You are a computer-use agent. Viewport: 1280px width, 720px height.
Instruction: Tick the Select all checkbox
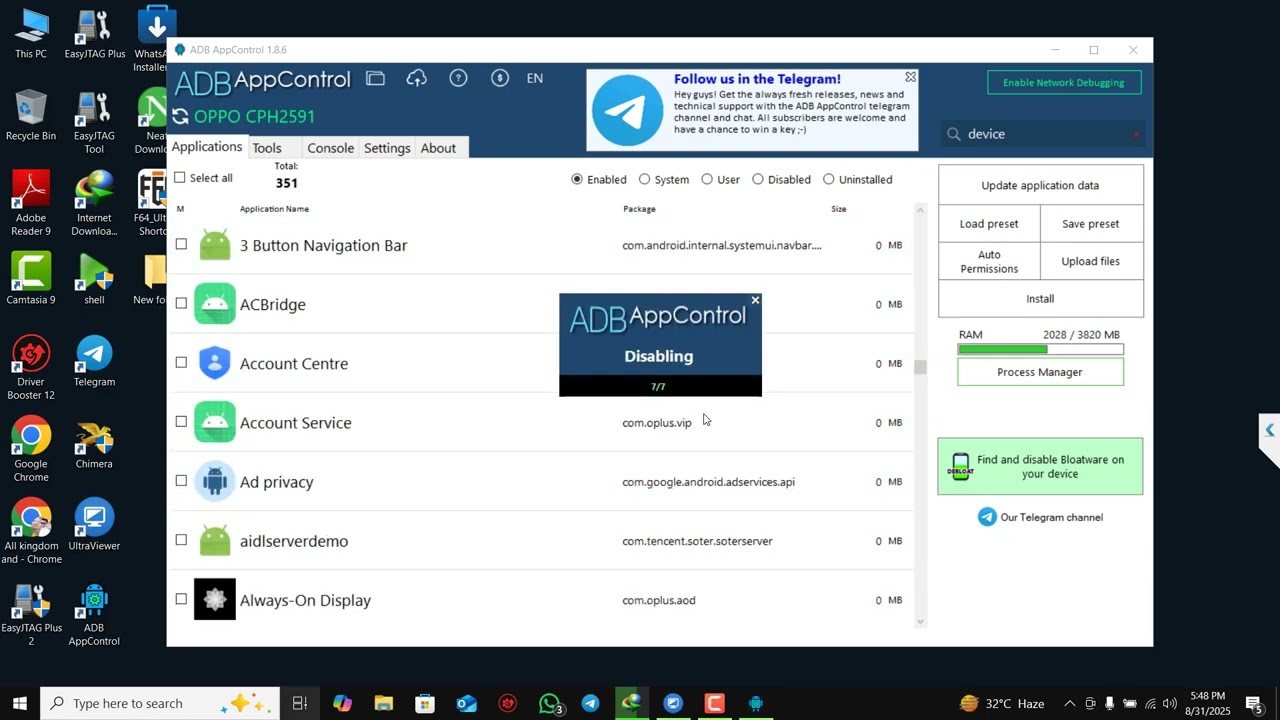pyautogui.click(x=180, y=177)
